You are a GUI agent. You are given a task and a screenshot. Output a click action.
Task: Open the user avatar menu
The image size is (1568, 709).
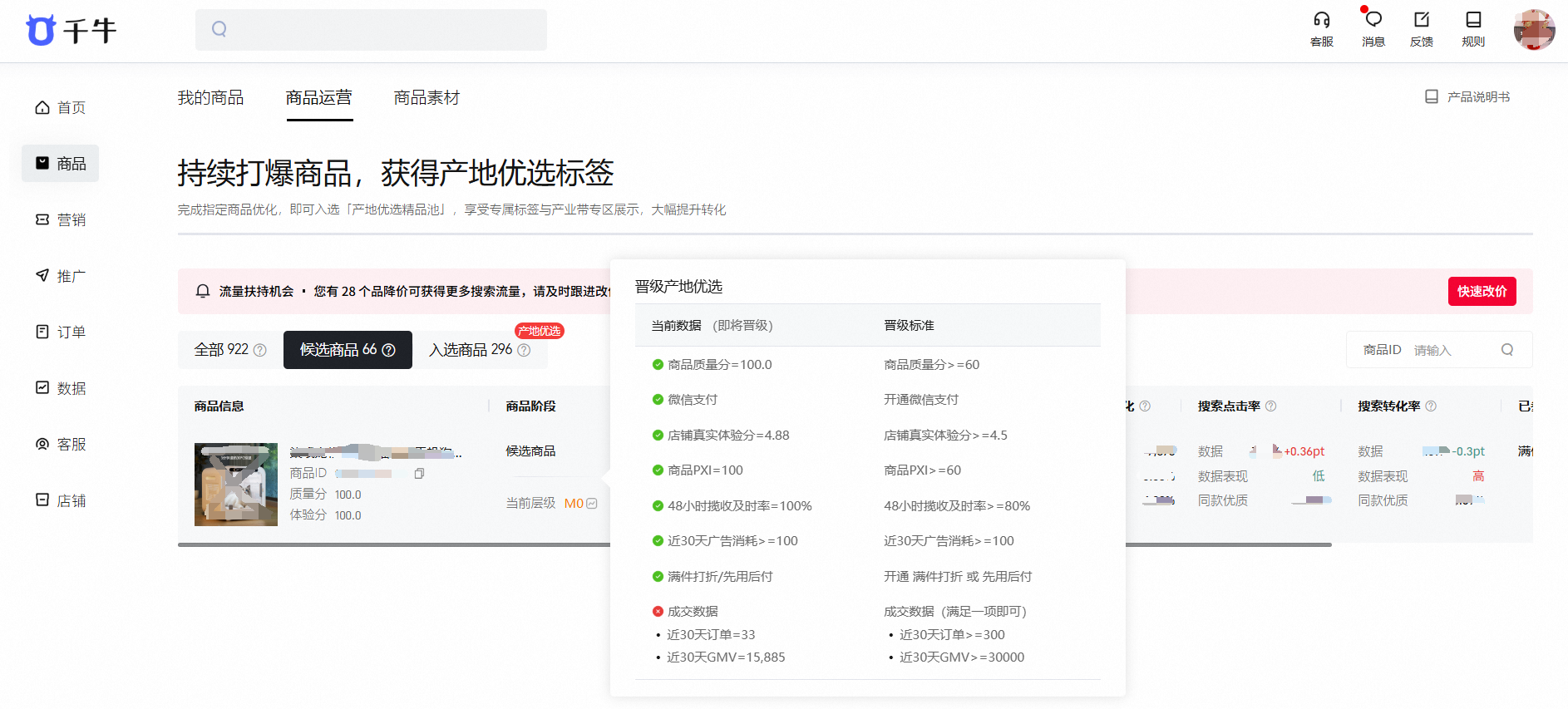[x=1534, y=30]
